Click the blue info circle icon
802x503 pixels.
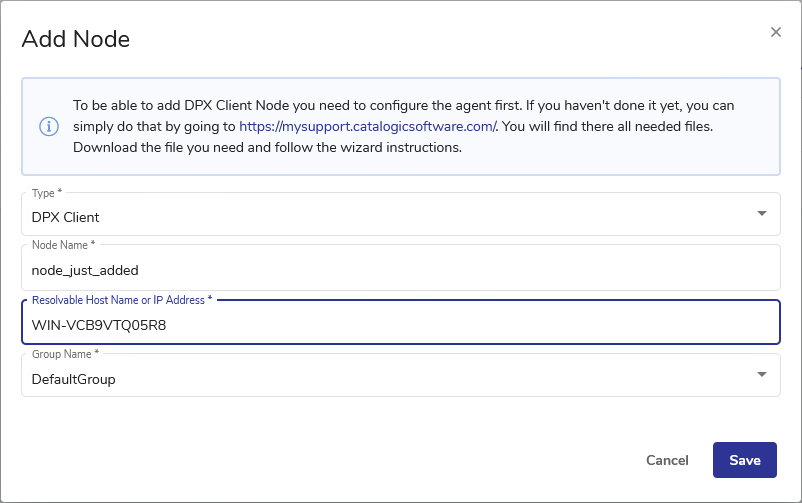pos(48,127)
